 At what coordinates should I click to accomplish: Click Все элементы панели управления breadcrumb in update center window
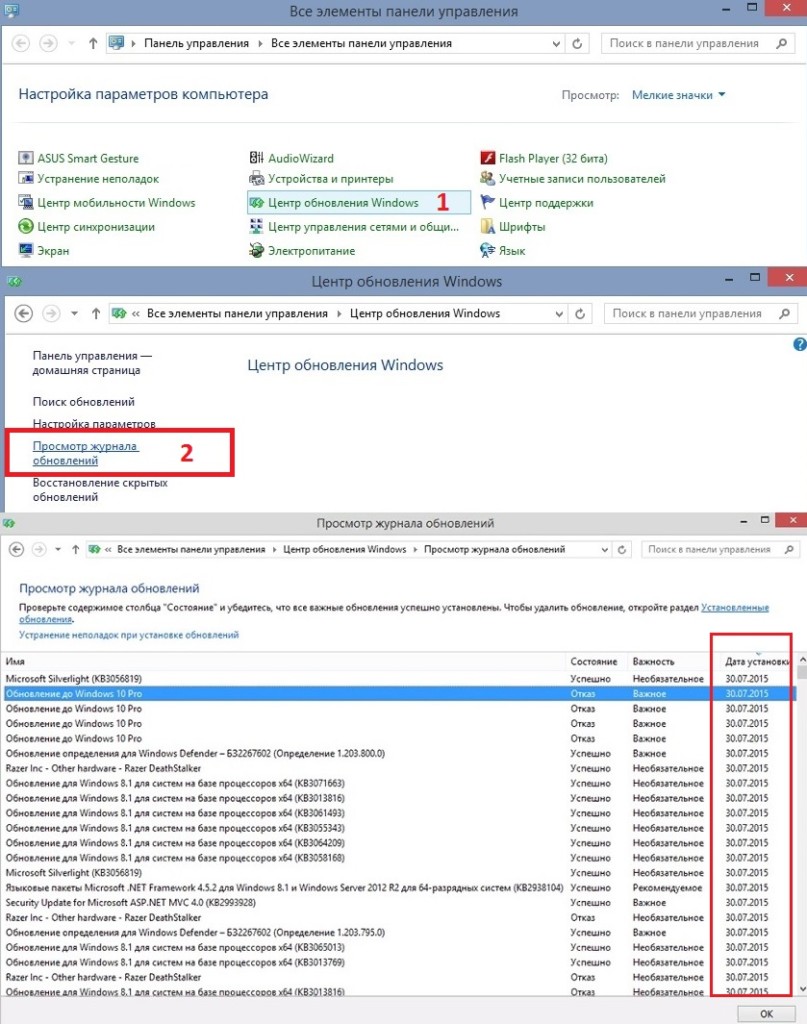[x=237, y=313]
